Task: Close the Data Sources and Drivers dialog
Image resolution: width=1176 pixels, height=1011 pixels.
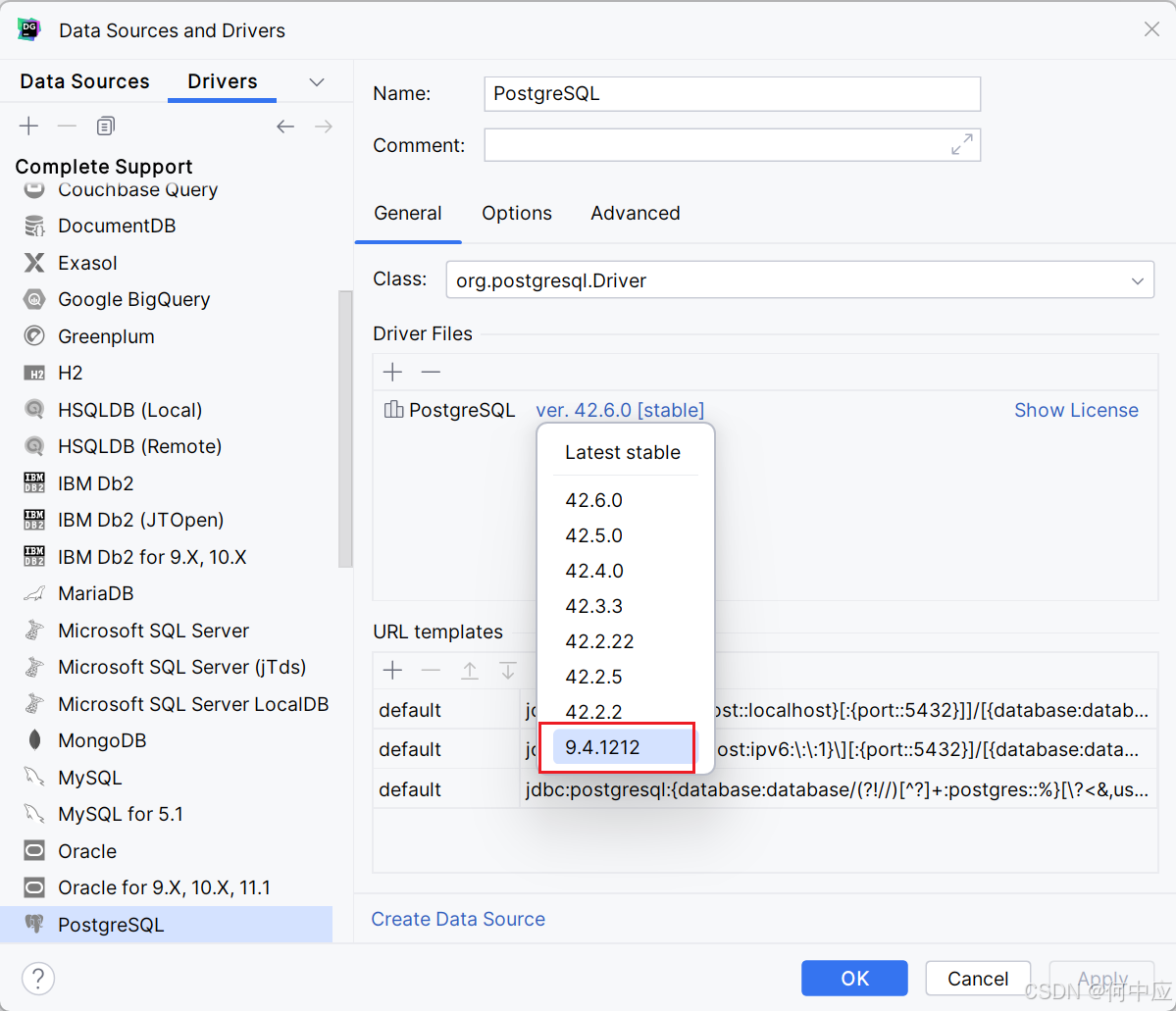Action: (1151, 29)
